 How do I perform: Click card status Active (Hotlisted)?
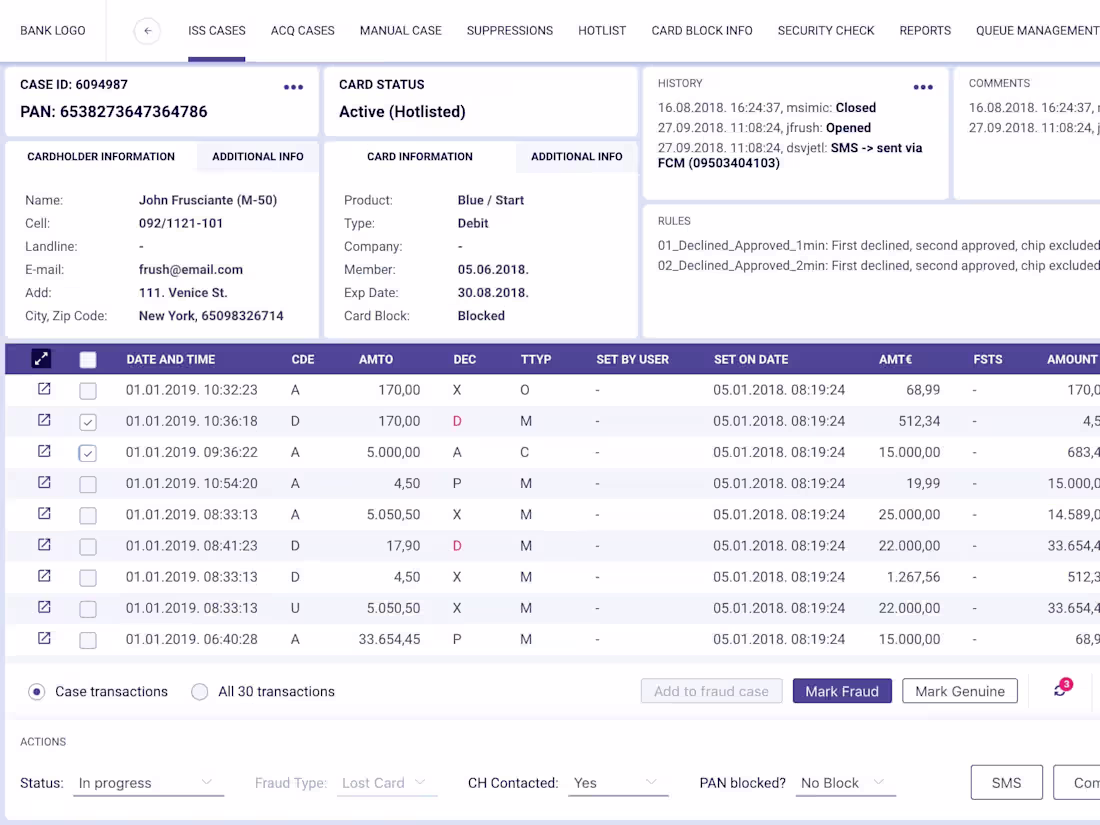pyautogui.click(x=402, y=112)
